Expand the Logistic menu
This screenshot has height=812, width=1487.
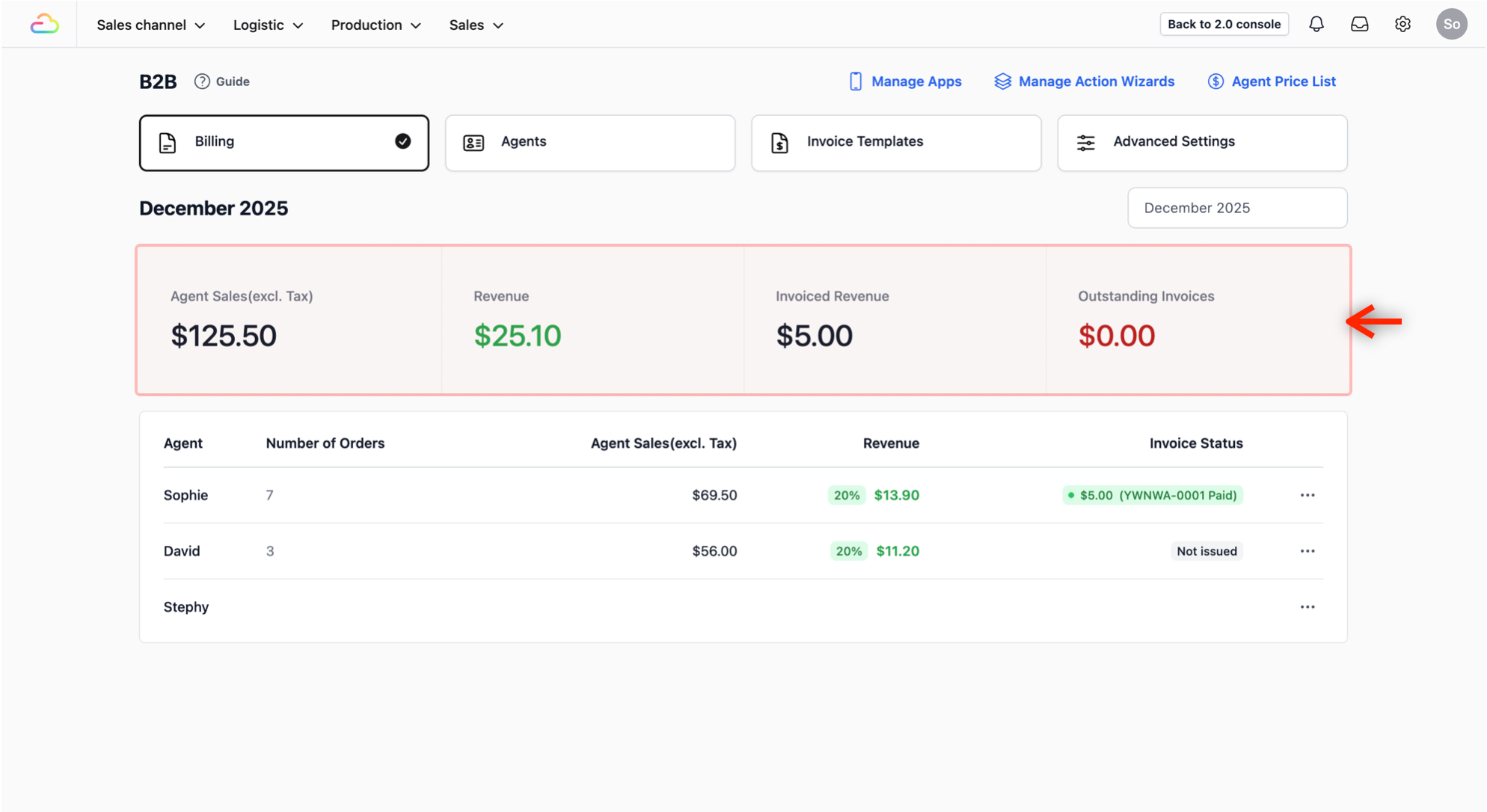(x=268, y=25)
